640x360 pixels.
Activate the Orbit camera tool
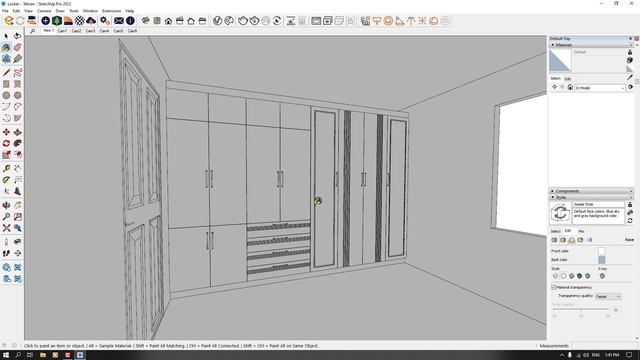click(x=6, y=205)
